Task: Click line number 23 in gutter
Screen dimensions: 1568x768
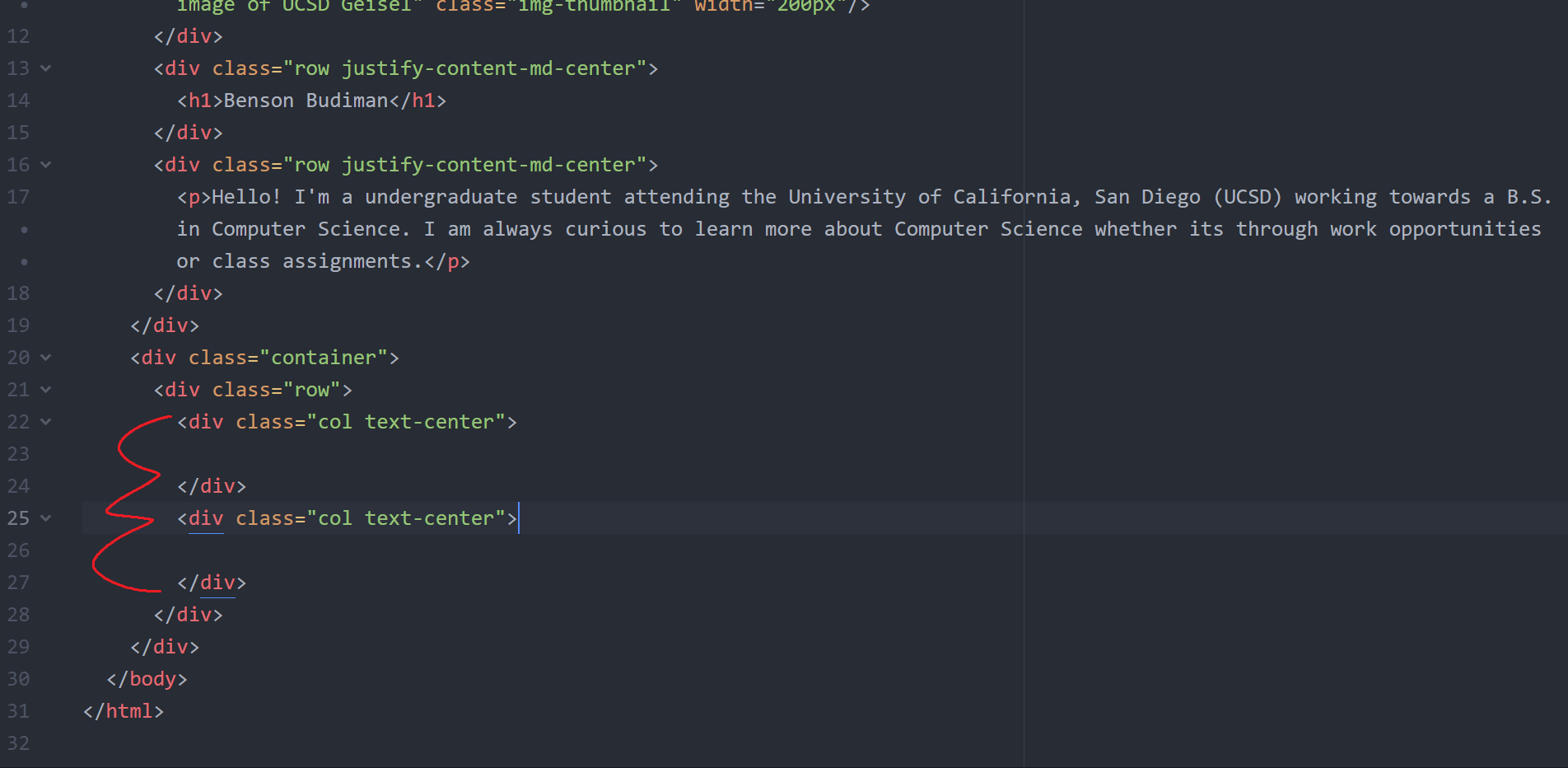Action: coord(18,454)
